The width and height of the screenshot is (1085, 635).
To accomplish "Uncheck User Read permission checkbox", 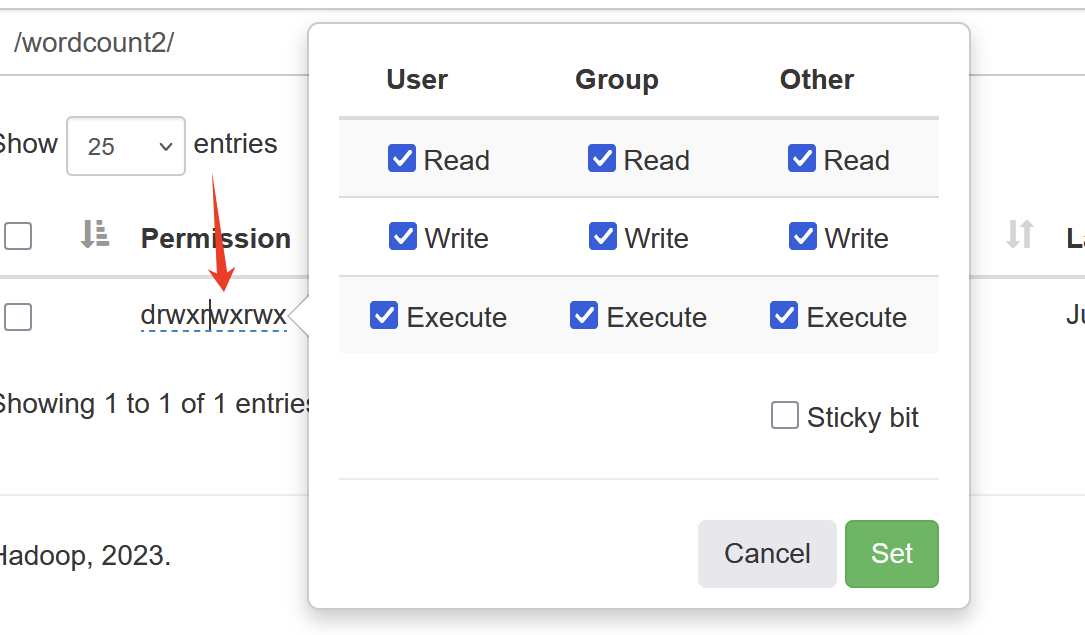I will click(402, 158).
